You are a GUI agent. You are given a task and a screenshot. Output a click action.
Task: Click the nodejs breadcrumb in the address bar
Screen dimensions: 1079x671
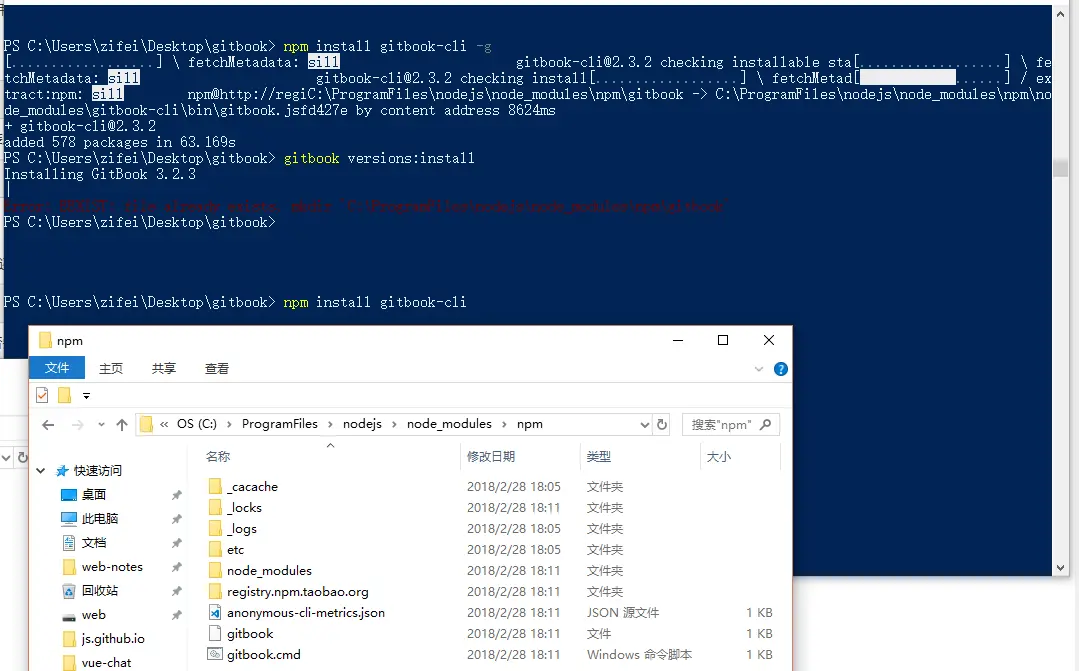click(362, 424)
